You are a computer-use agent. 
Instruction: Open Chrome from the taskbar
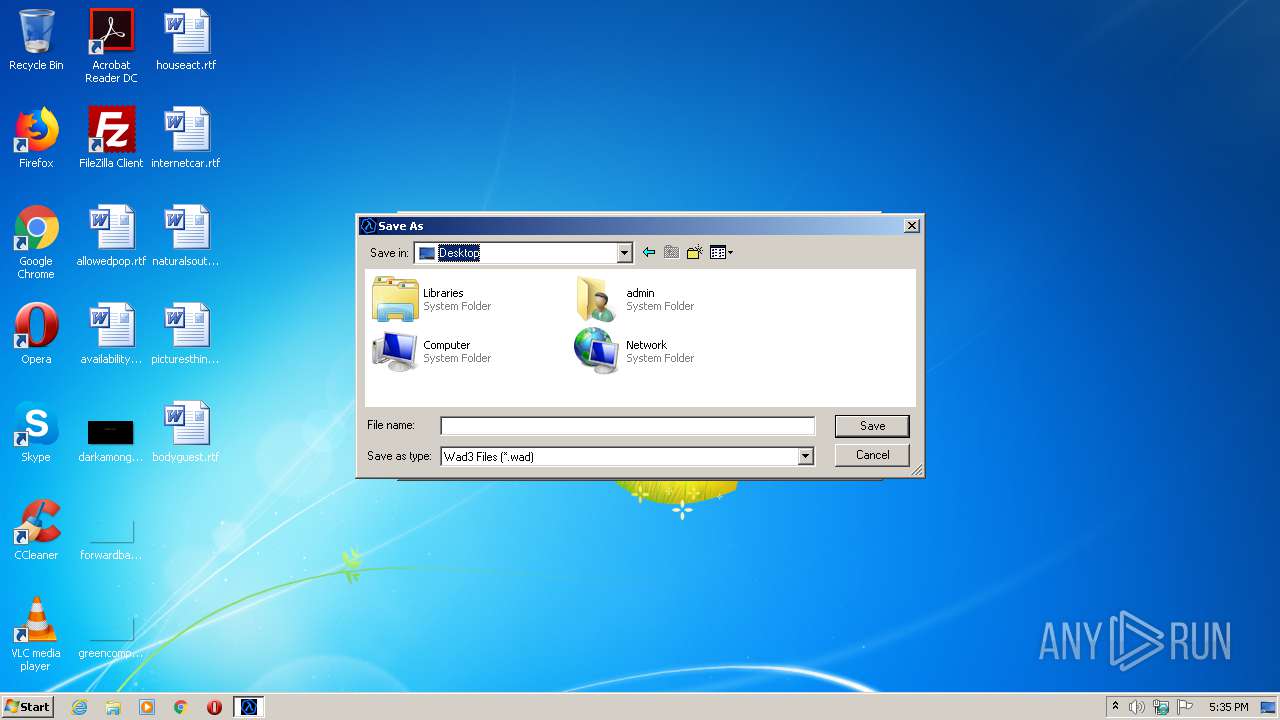coord(181,707)
